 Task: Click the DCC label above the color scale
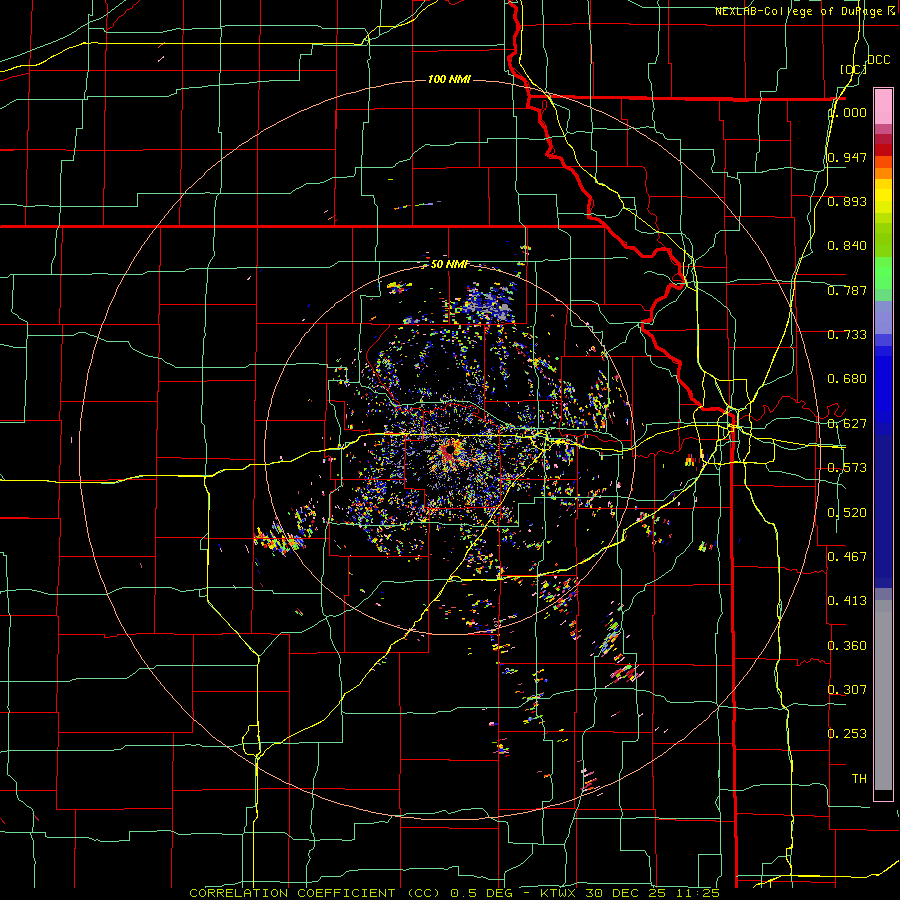[878, 60]
